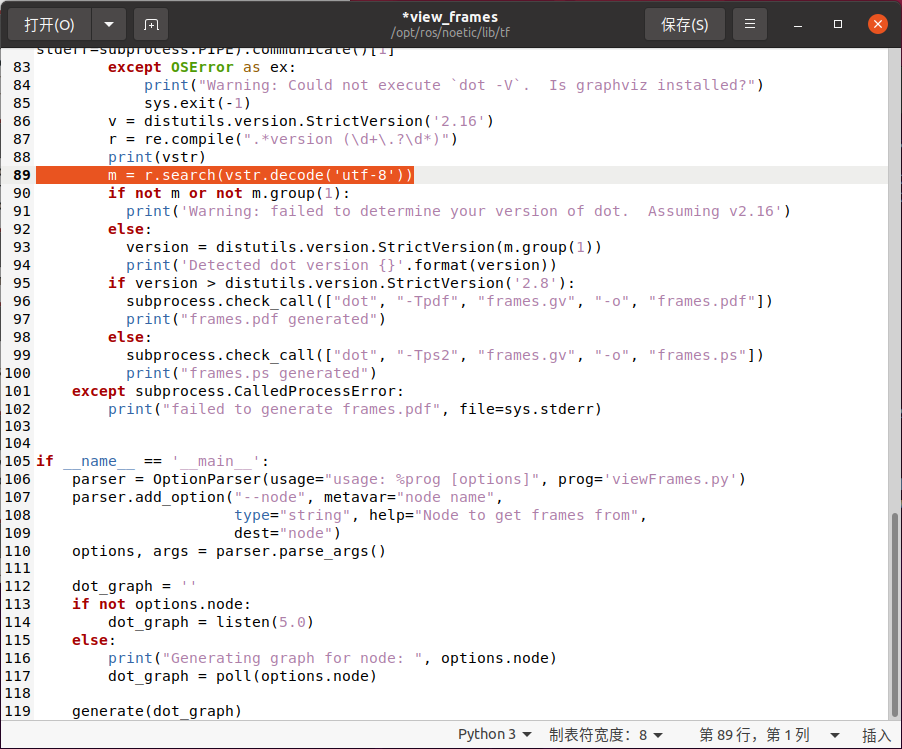Open line and column position dropdown
902x749 pixels.
tap(769, 735)
